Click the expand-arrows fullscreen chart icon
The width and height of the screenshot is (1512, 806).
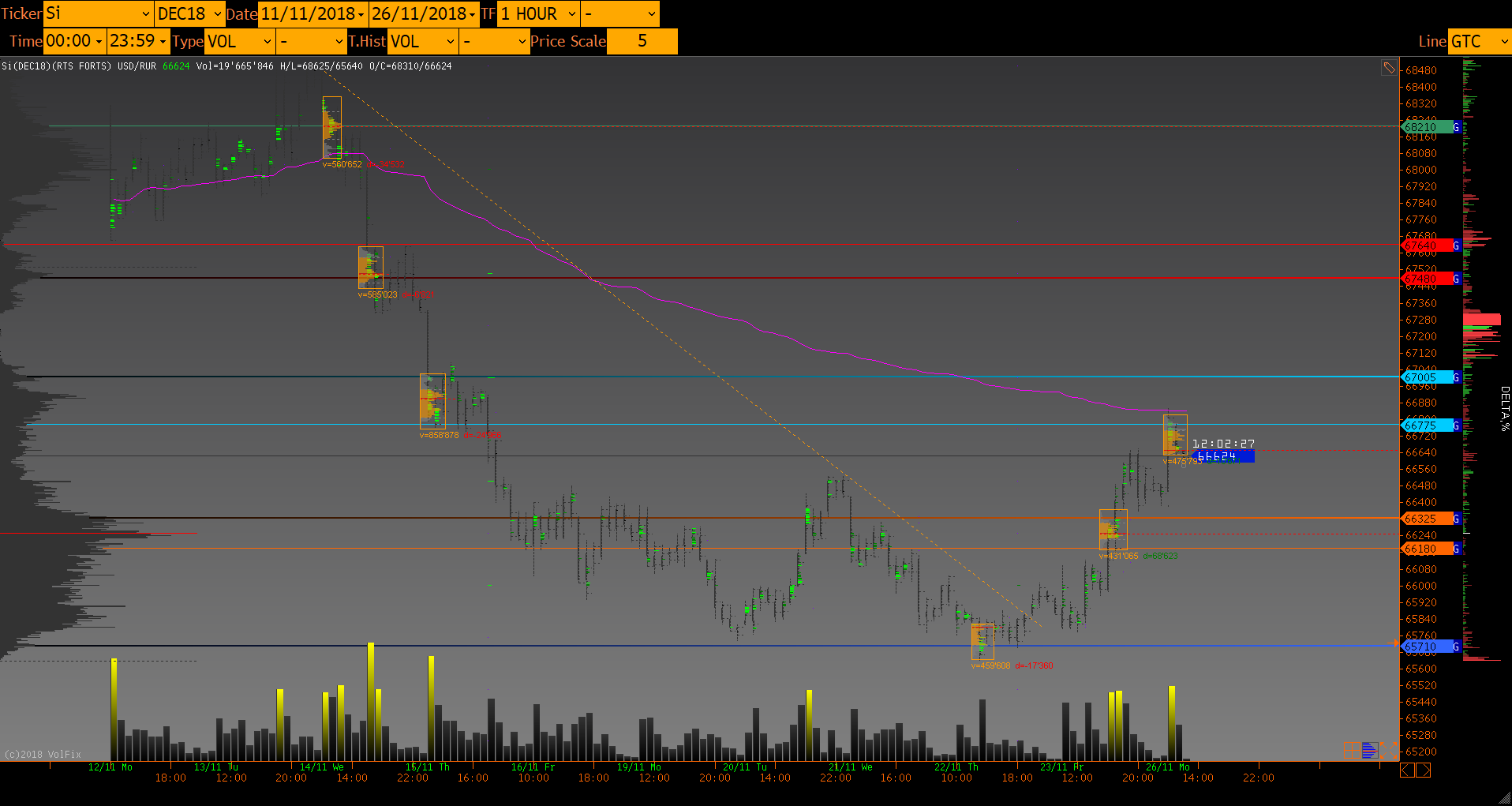click(1388, 750)
